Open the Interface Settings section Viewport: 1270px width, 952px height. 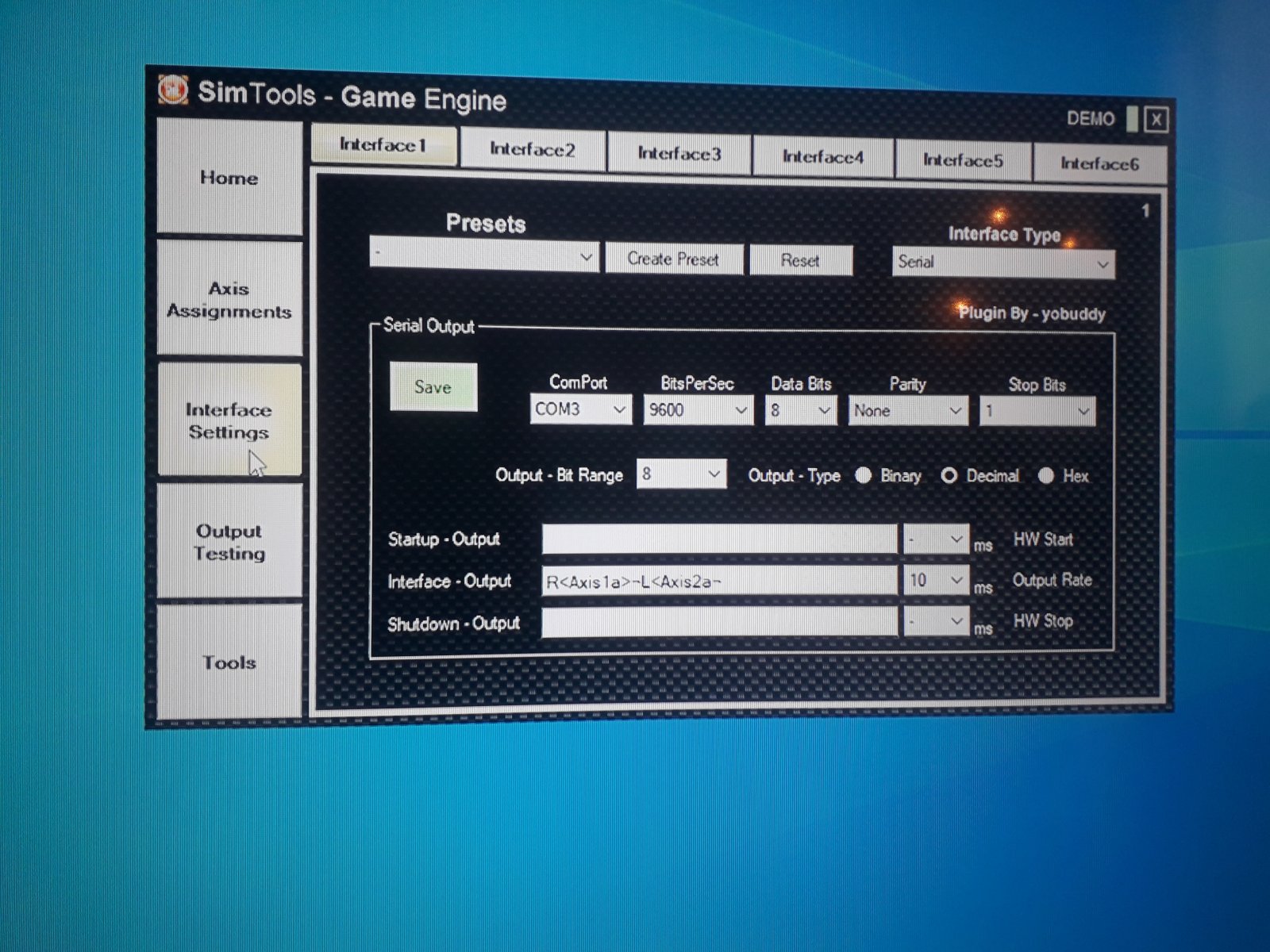(229, 420)
